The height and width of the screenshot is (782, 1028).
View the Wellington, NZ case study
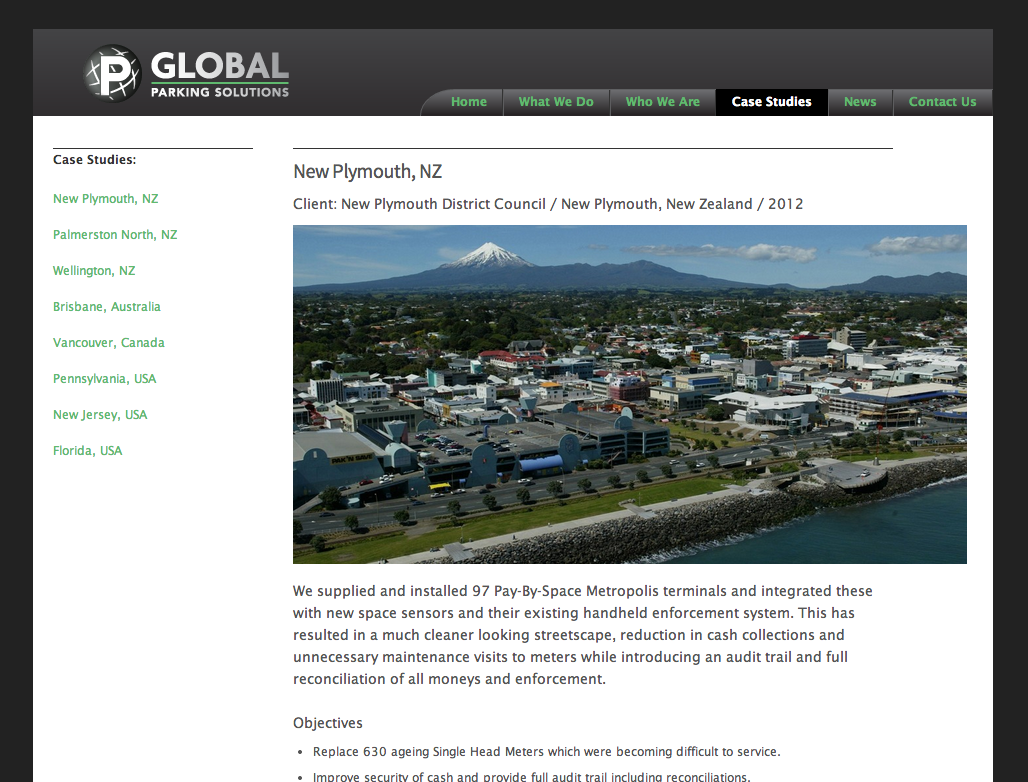[x=94, y=270]
